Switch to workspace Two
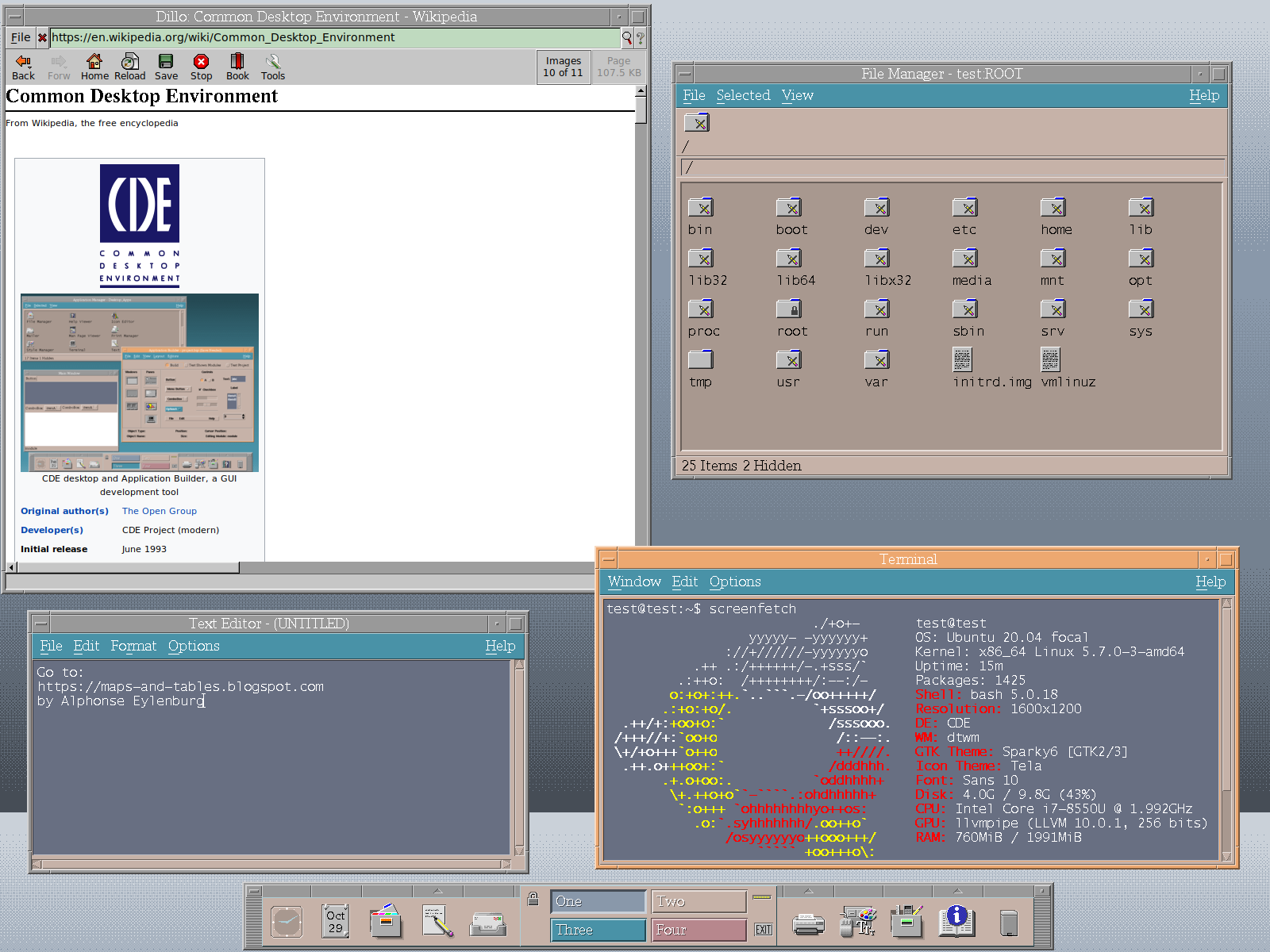 [x=698, y=901]
